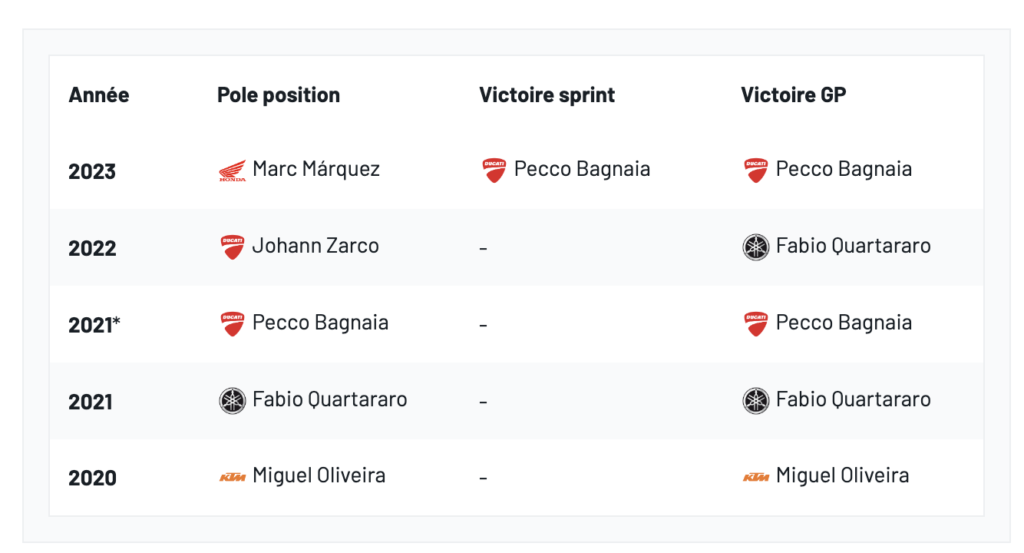Click the Victoire sprint column header
This screenshot has height=553, width=1024.
point(547,95)
